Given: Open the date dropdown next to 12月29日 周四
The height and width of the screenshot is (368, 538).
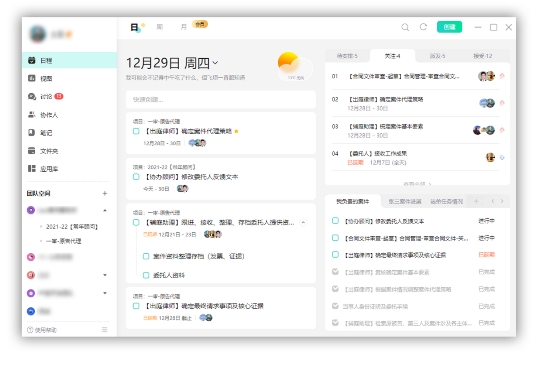Looking at the screenshot, I should [215, 63].
